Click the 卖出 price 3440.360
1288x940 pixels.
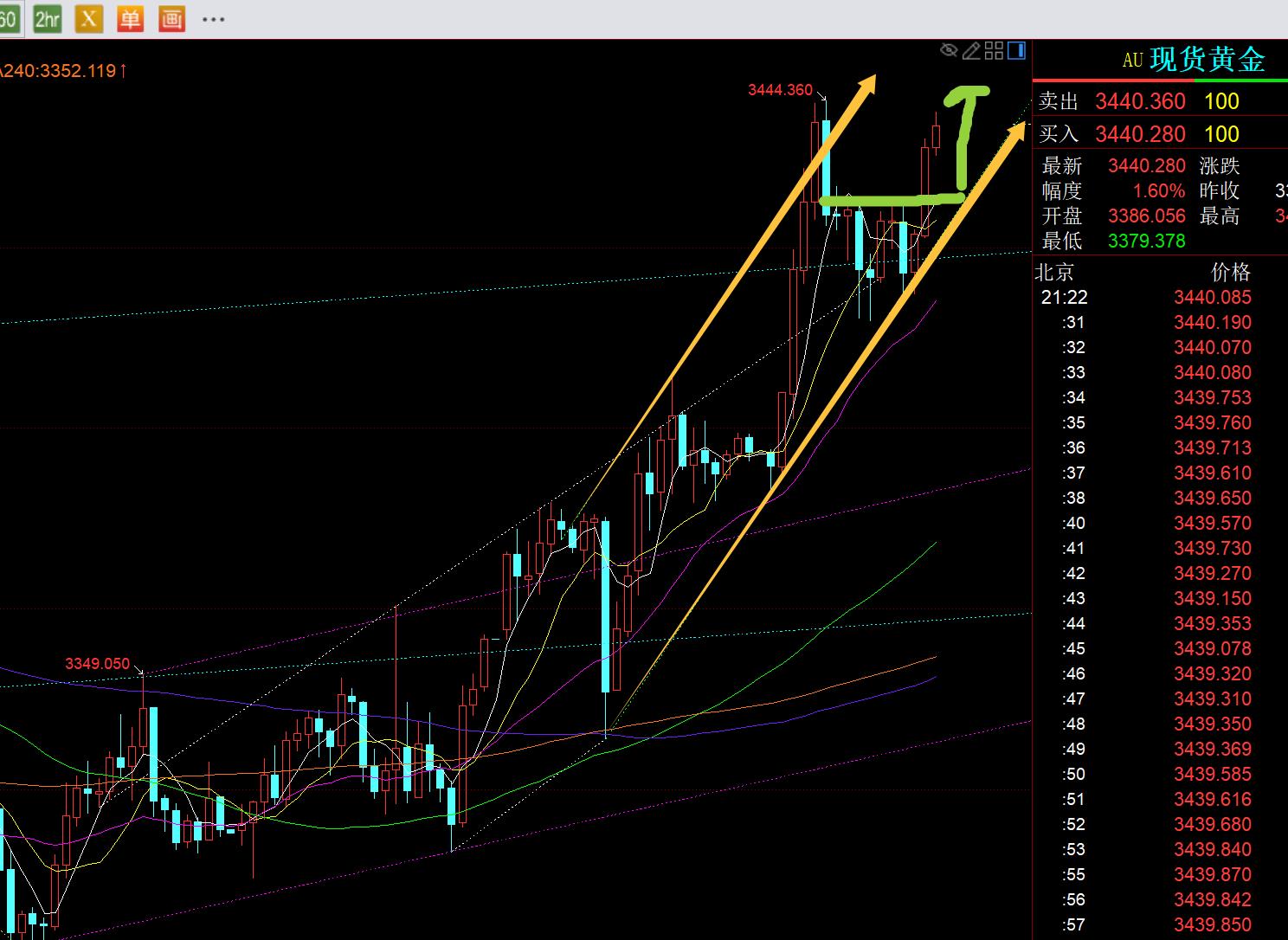pos(1140,101)
